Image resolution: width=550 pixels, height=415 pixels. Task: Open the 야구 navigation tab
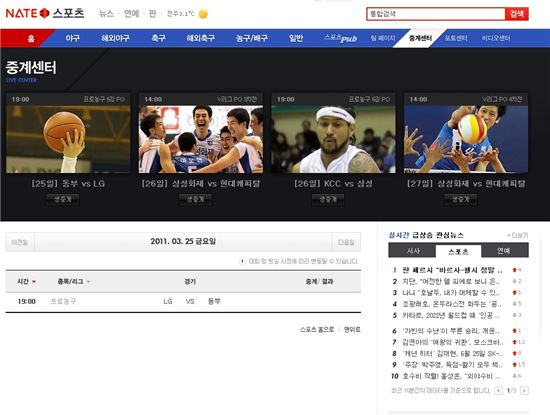tap(73, 38)
